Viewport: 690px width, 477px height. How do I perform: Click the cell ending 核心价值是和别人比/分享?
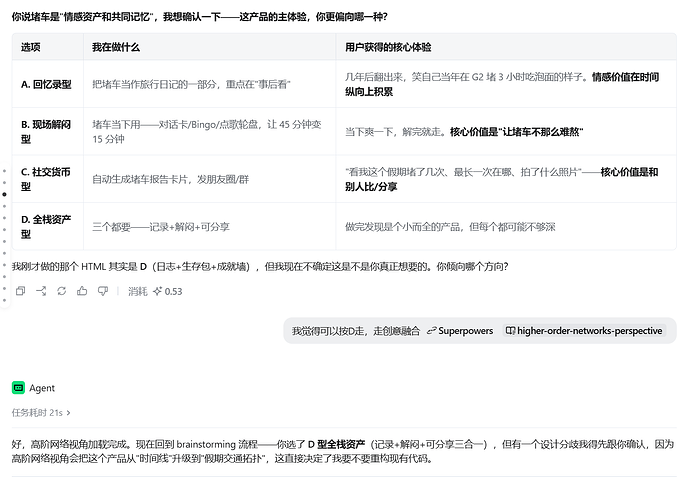[506, 179]
